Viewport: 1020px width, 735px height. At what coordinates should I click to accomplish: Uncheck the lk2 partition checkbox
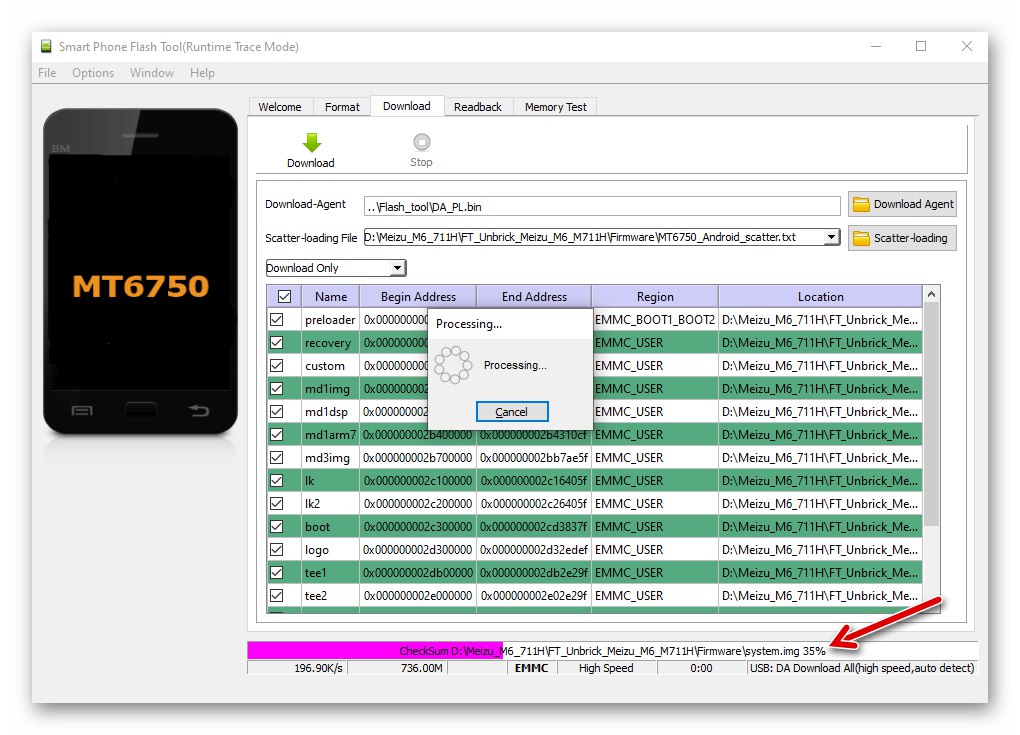[277, 503]
